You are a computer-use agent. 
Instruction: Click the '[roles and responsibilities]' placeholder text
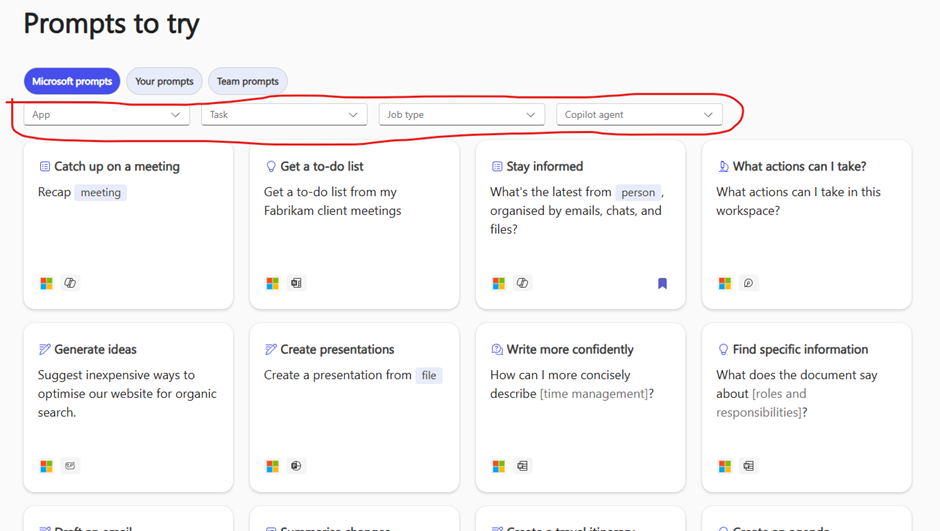[x=761, y=403]
